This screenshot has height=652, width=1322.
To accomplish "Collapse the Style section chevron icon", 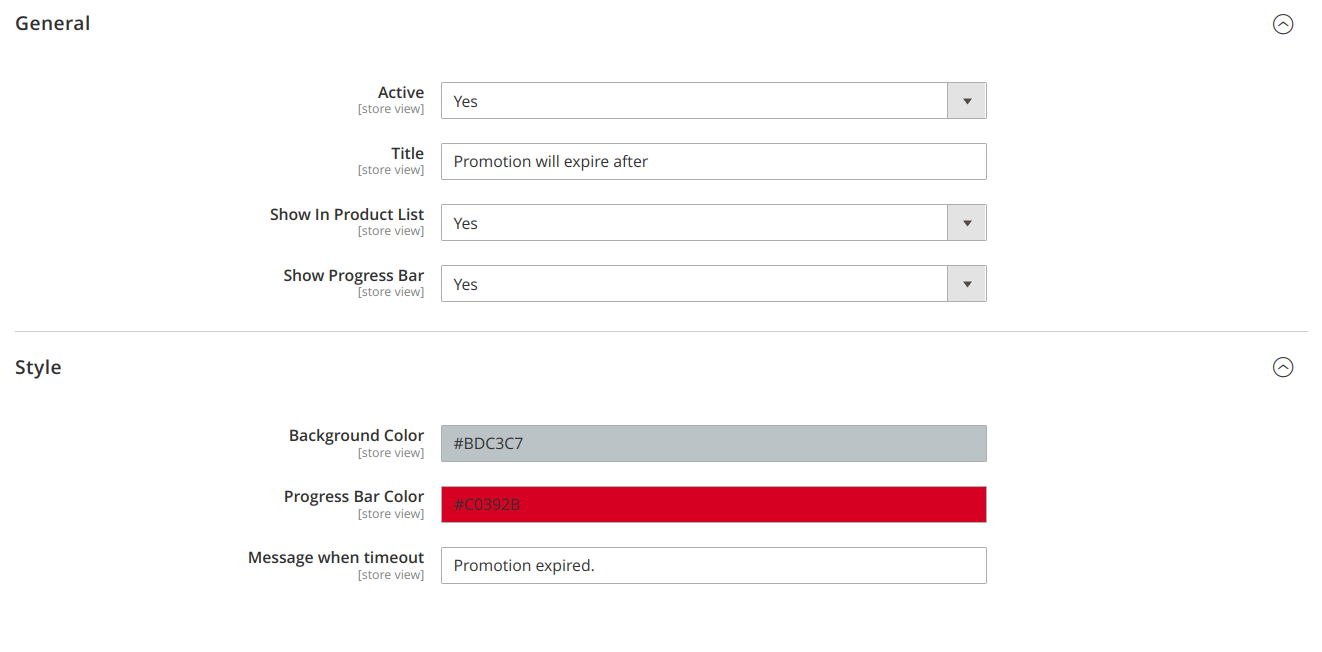I will tap(1283, 367).
